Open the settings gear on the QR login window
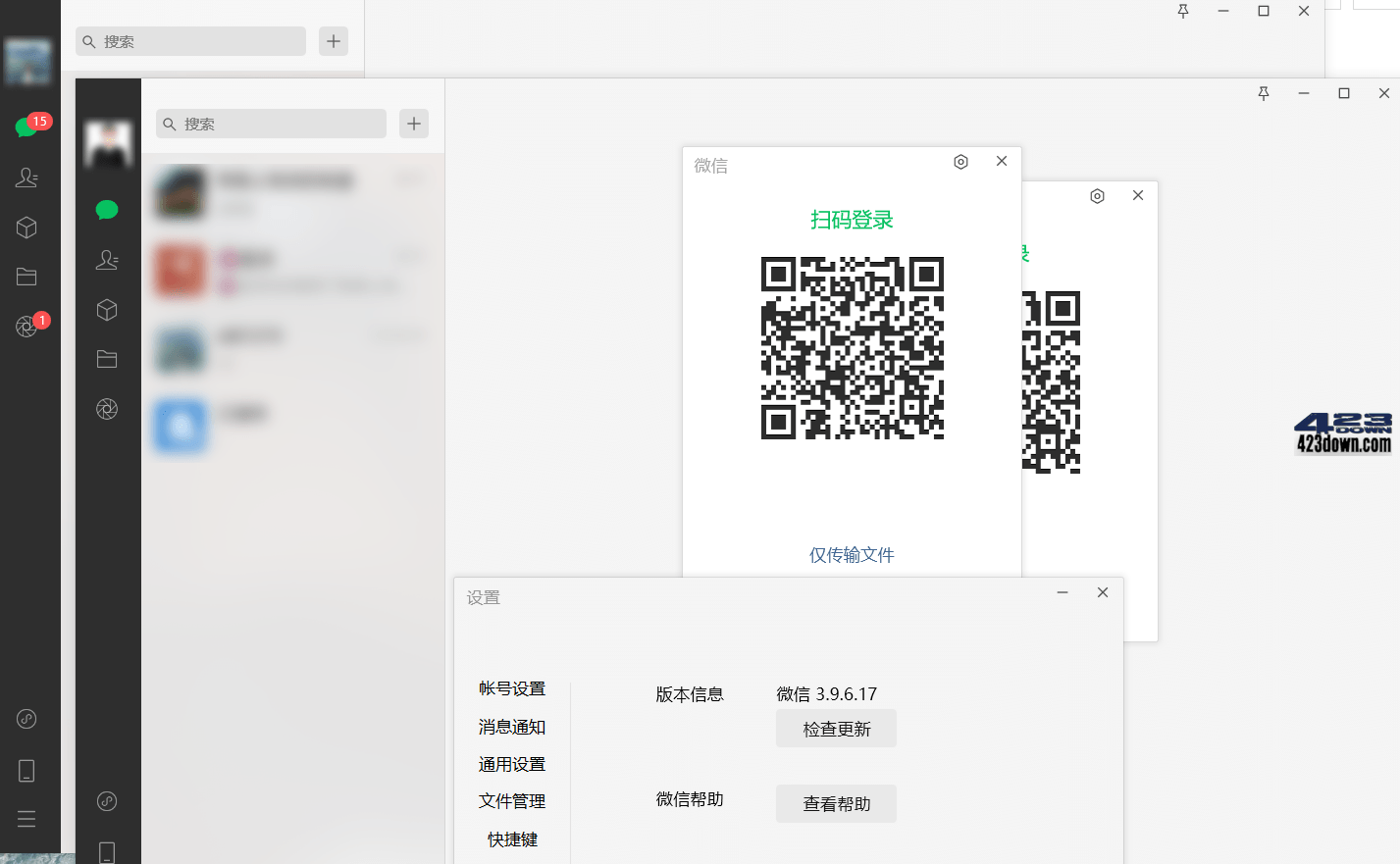Image resolution: width=1400 pixels, height=864 pixels. click(x=960, y=161)
